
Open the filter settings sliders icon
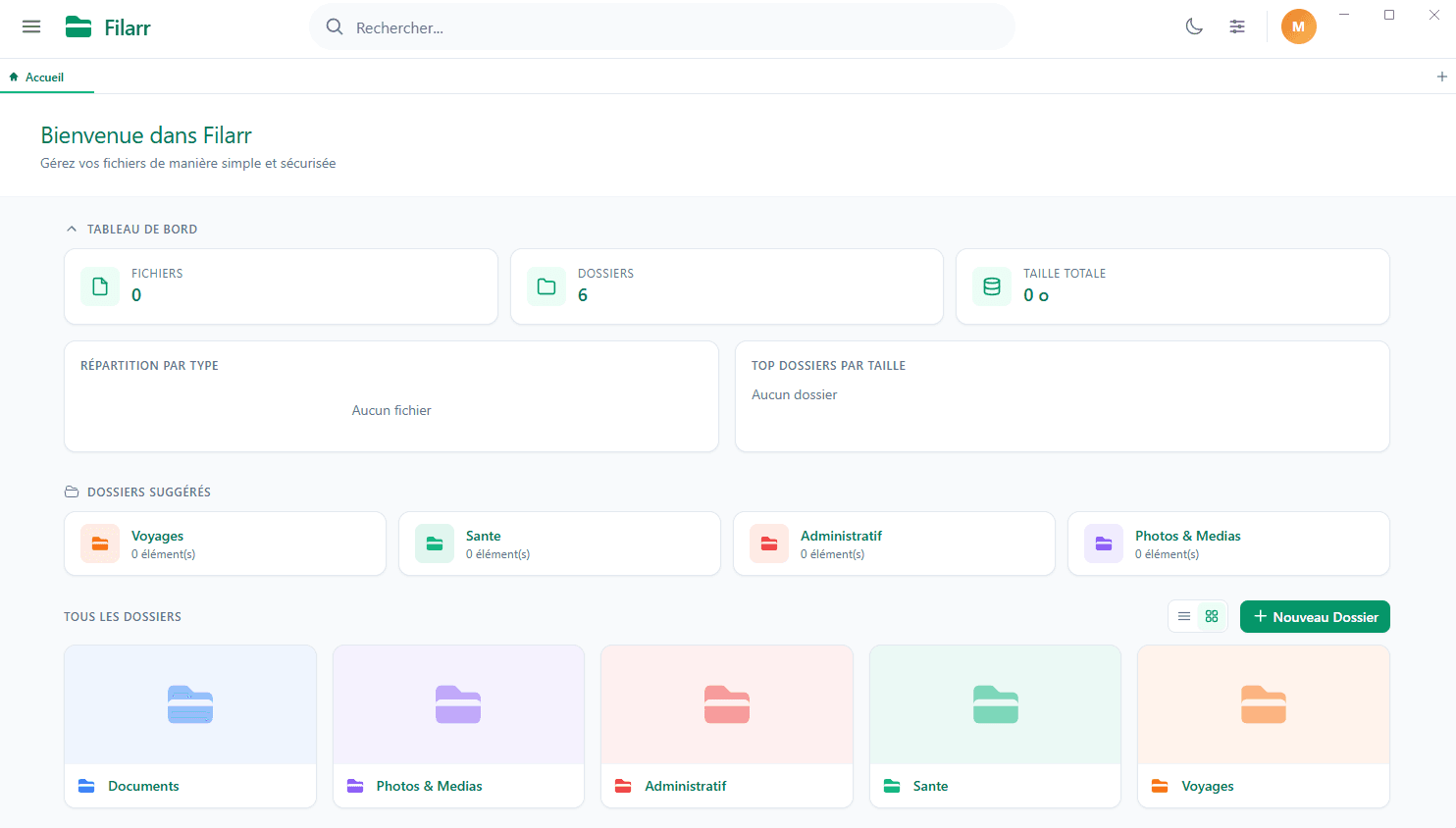(x=1237, y=26)
